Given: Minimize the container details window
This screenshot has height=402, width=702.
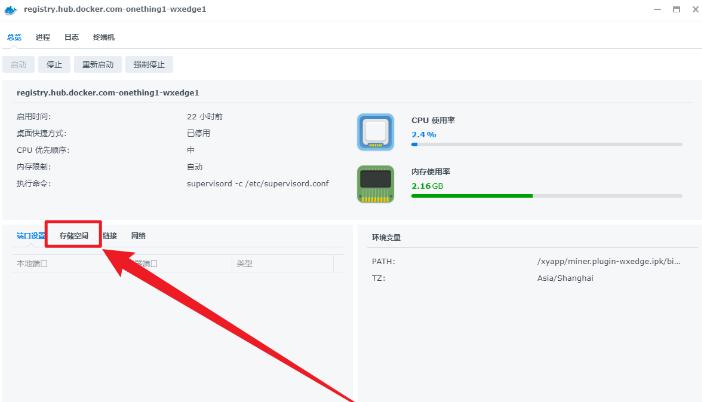Looking at the screenshot, I should point(657,9).
